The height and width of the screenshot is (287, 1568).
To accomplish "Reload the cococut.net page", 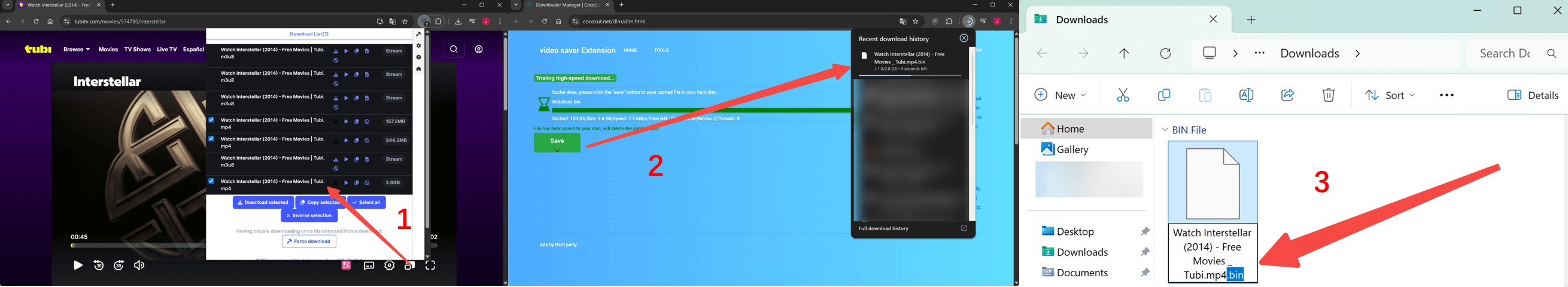I will [x=544, y=22].
